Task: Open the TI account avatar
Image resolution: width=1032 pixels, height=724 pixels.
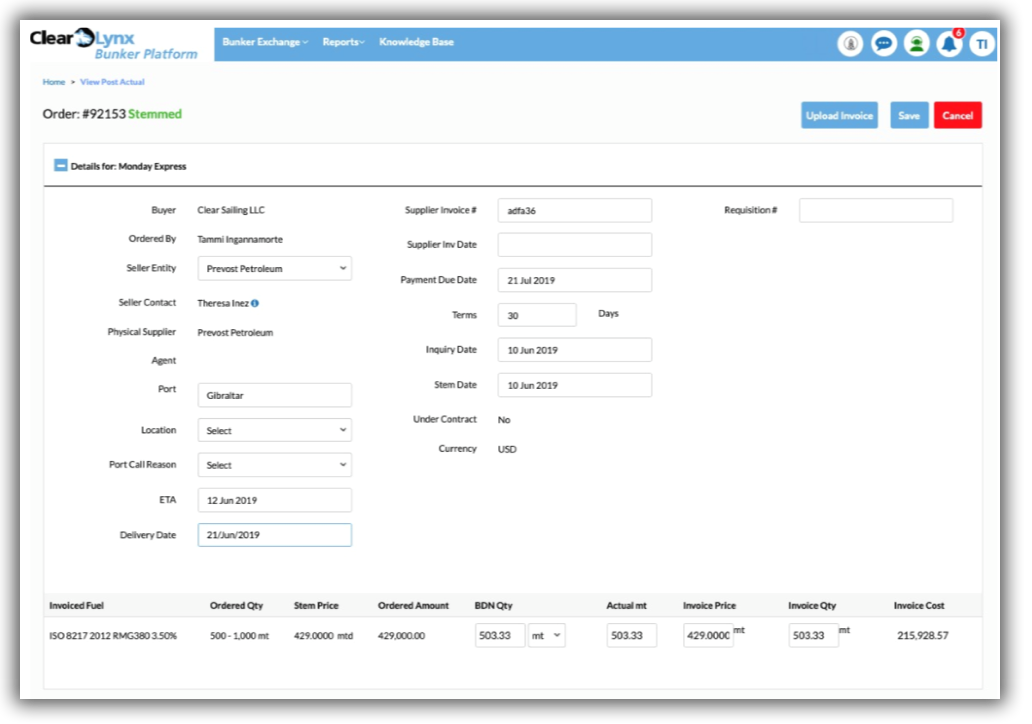Action: pos(982,44)
